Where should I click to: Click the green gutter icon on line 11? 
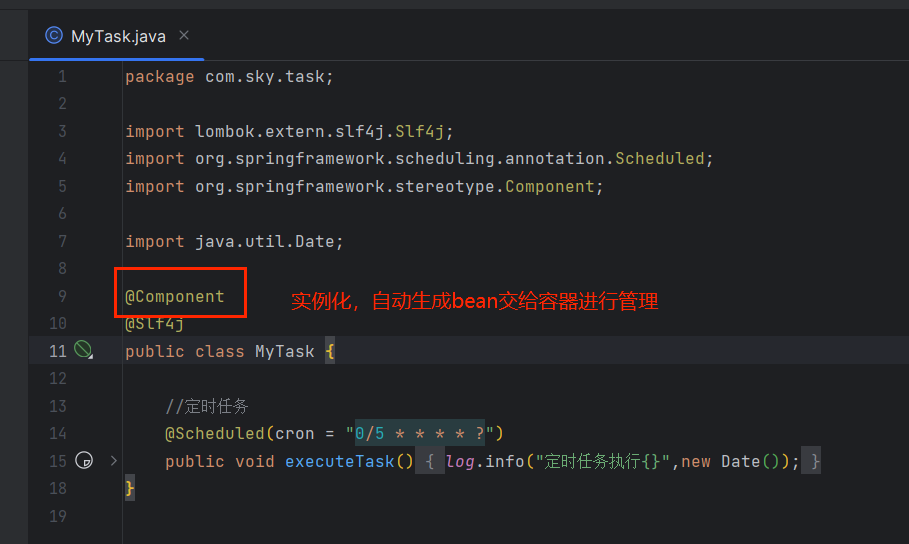(x=83, y=350)
